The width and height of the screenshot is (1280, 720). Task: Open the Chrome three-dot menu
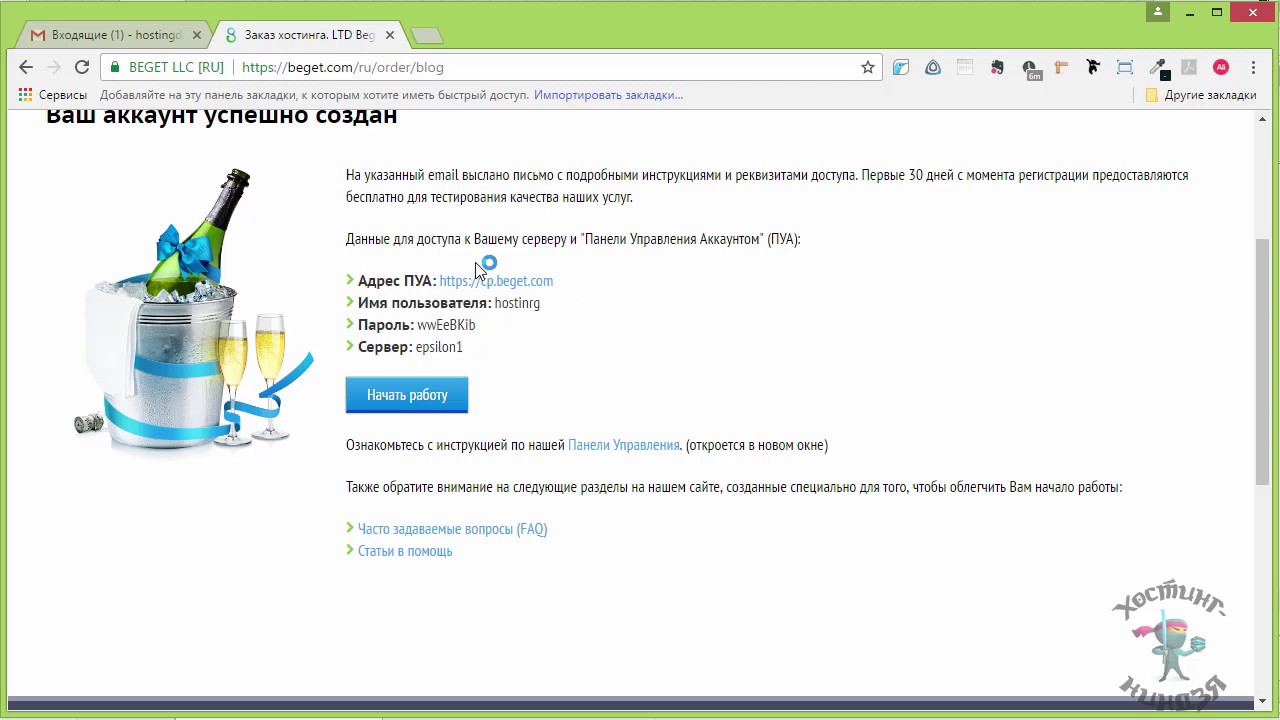[x=1253, y=67]
